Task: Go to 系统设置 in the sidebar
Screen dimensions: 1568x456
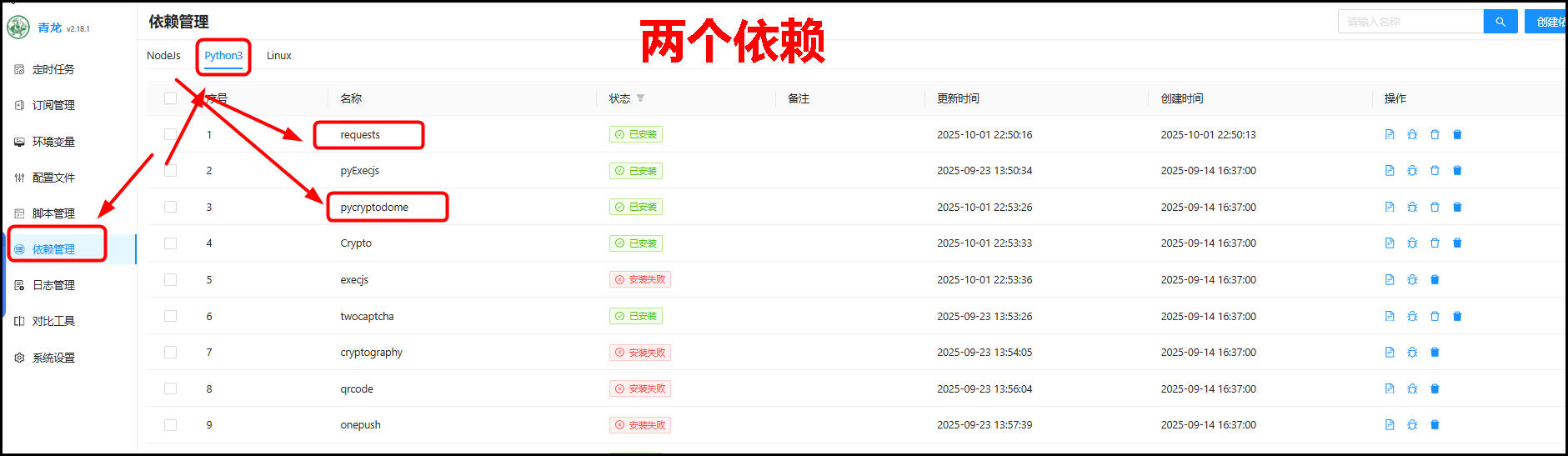Action: 53,358
